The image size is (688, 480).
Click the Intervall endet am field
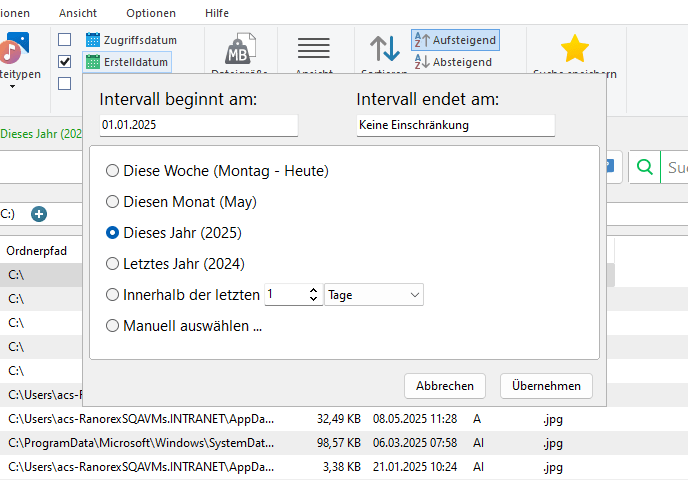point(456,125)
